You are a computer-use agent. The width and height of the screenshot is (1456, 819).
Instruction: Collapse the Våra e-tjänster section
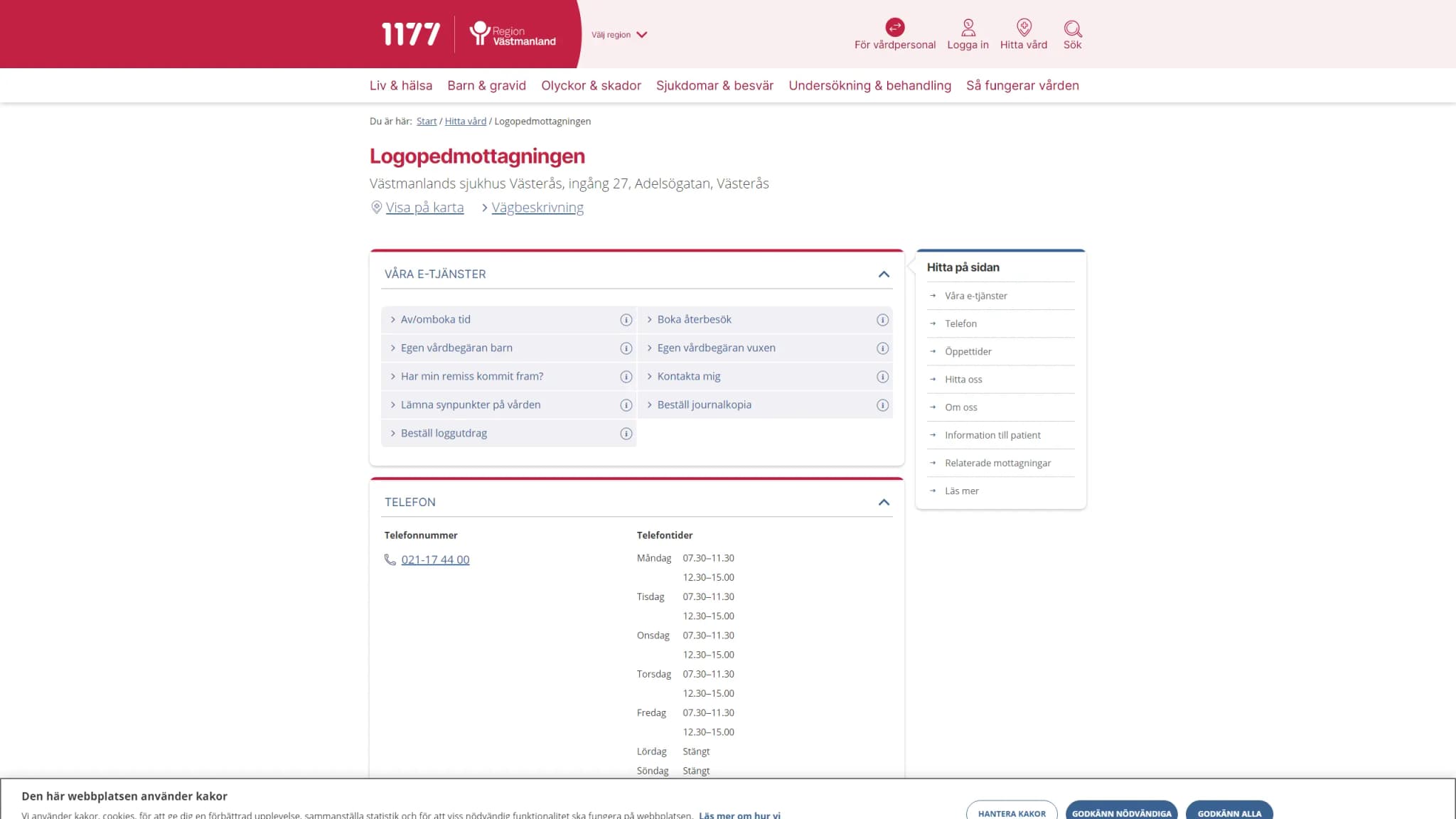tap(884, 274)
